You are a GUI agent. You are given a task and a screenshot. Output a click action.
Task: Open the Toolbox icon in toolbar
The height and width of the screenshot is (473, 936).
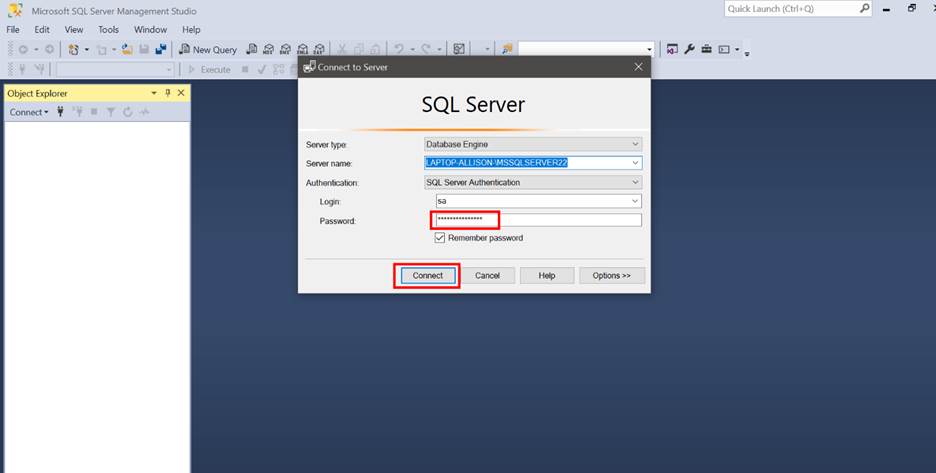(x=706, y=49)
